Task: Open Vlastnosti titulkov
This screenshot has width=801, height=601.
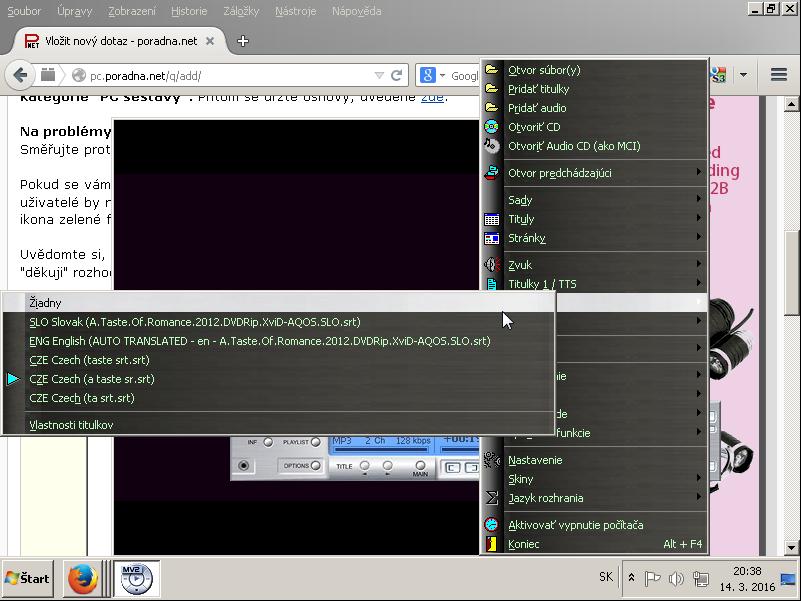Action: point(71,425)
